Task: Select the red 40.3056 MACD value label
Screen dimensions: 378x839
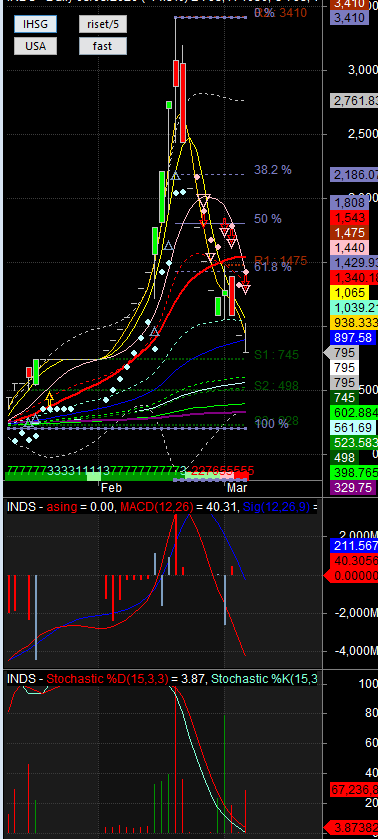Action: click(354, 561)
